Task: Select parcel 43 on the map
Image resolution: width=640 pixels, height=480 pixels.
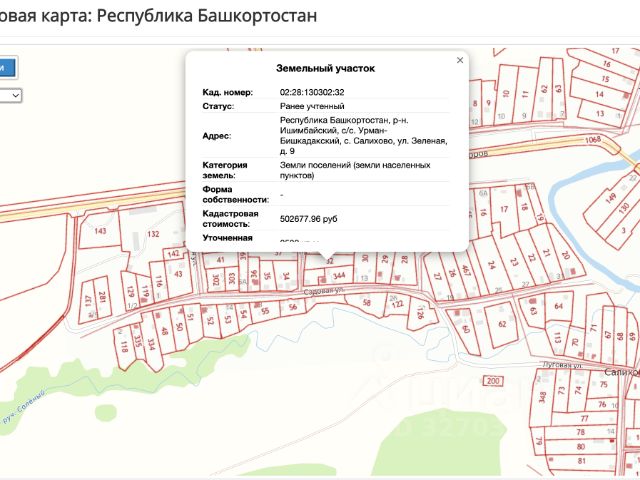Action: [178, 274]
